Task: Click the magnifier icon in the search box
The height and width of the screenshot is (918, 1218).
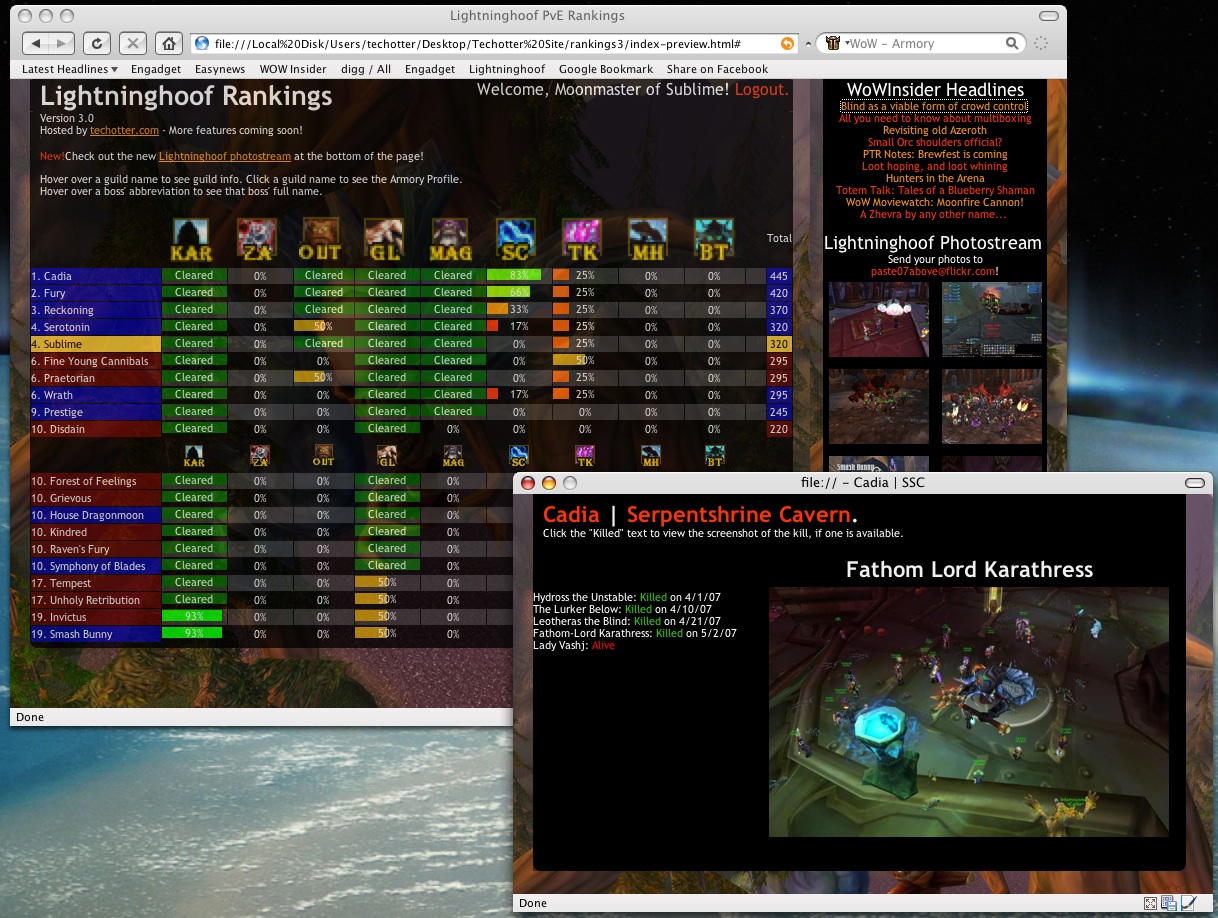Action: tap(1012, 44)
